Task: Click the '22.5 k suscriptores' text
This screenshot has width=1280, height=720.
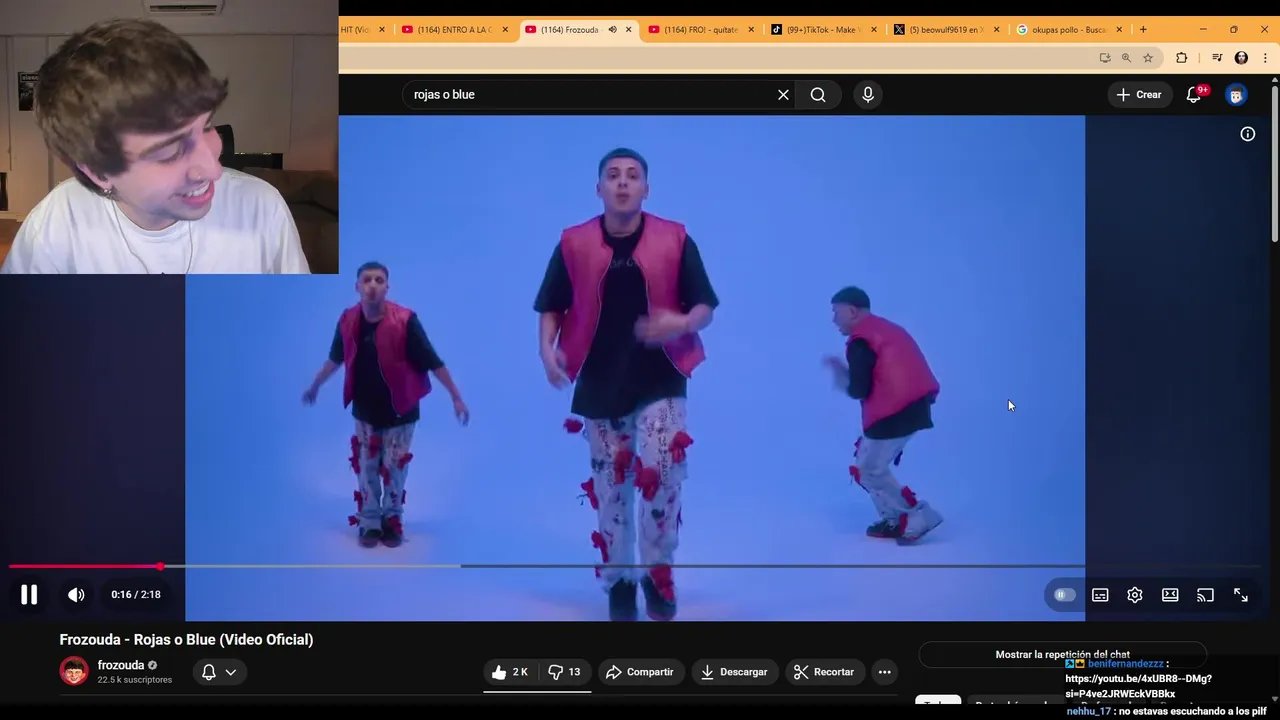Action: 135,680
